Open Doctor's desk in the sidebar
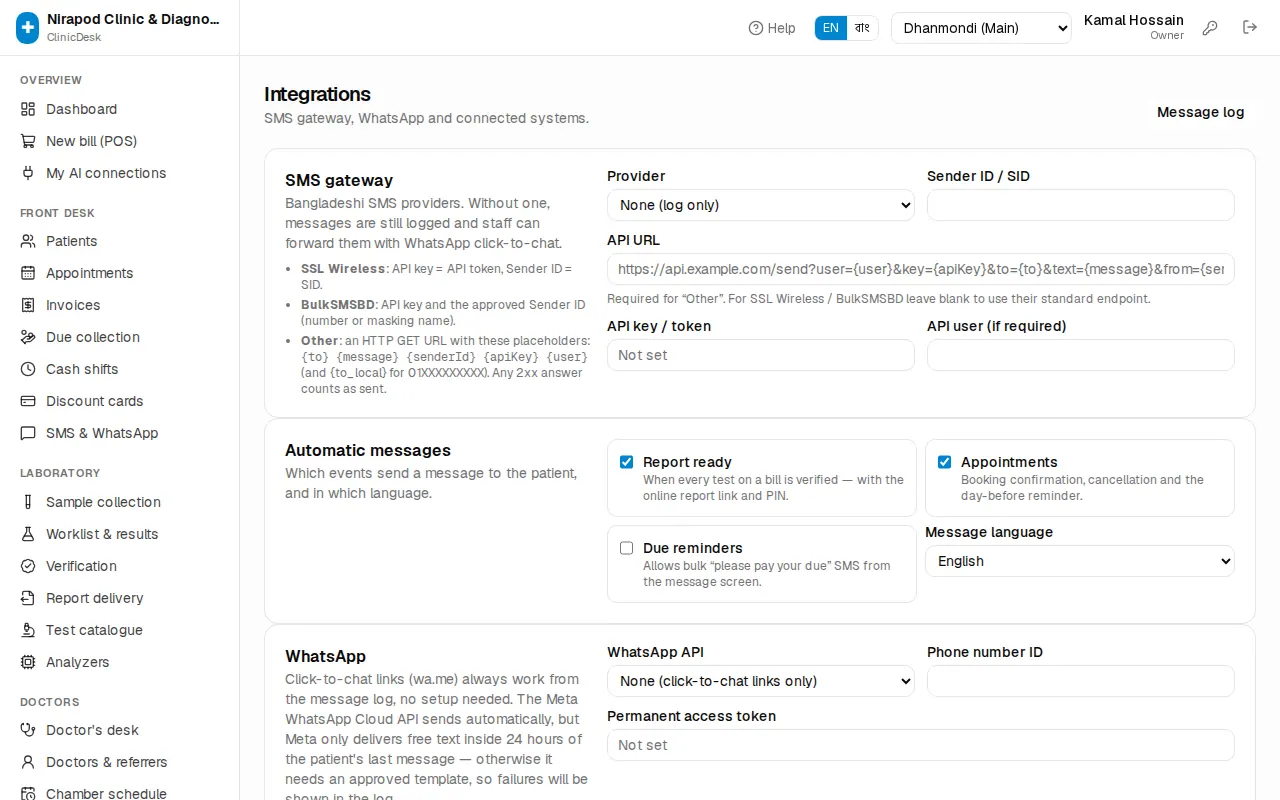The height and width of the screenshot is (800, 1280). tap(120, 730)
